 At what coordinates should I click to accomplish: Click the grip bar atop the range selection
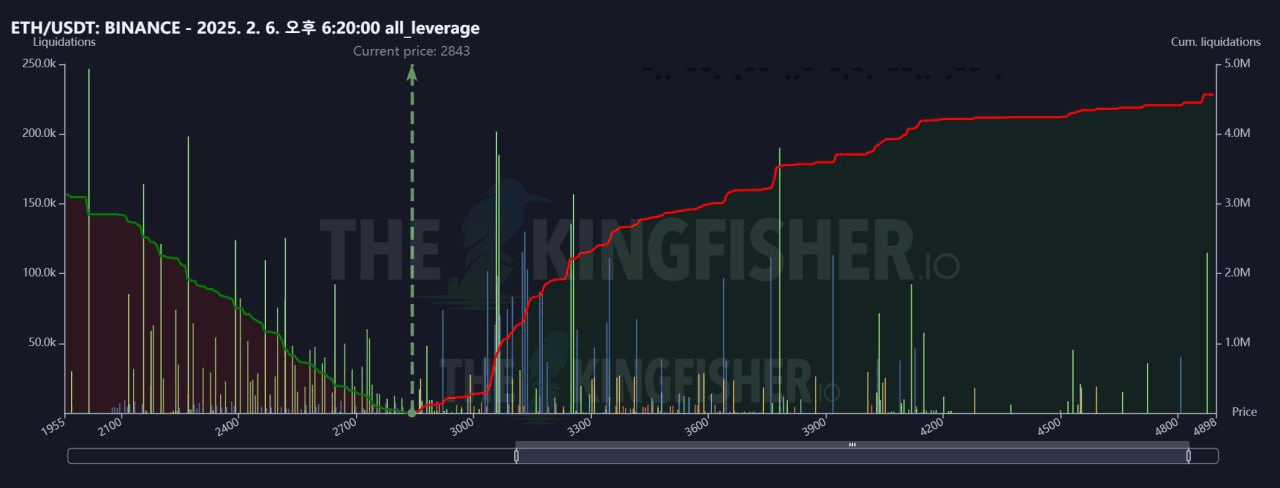coord(852,445)
